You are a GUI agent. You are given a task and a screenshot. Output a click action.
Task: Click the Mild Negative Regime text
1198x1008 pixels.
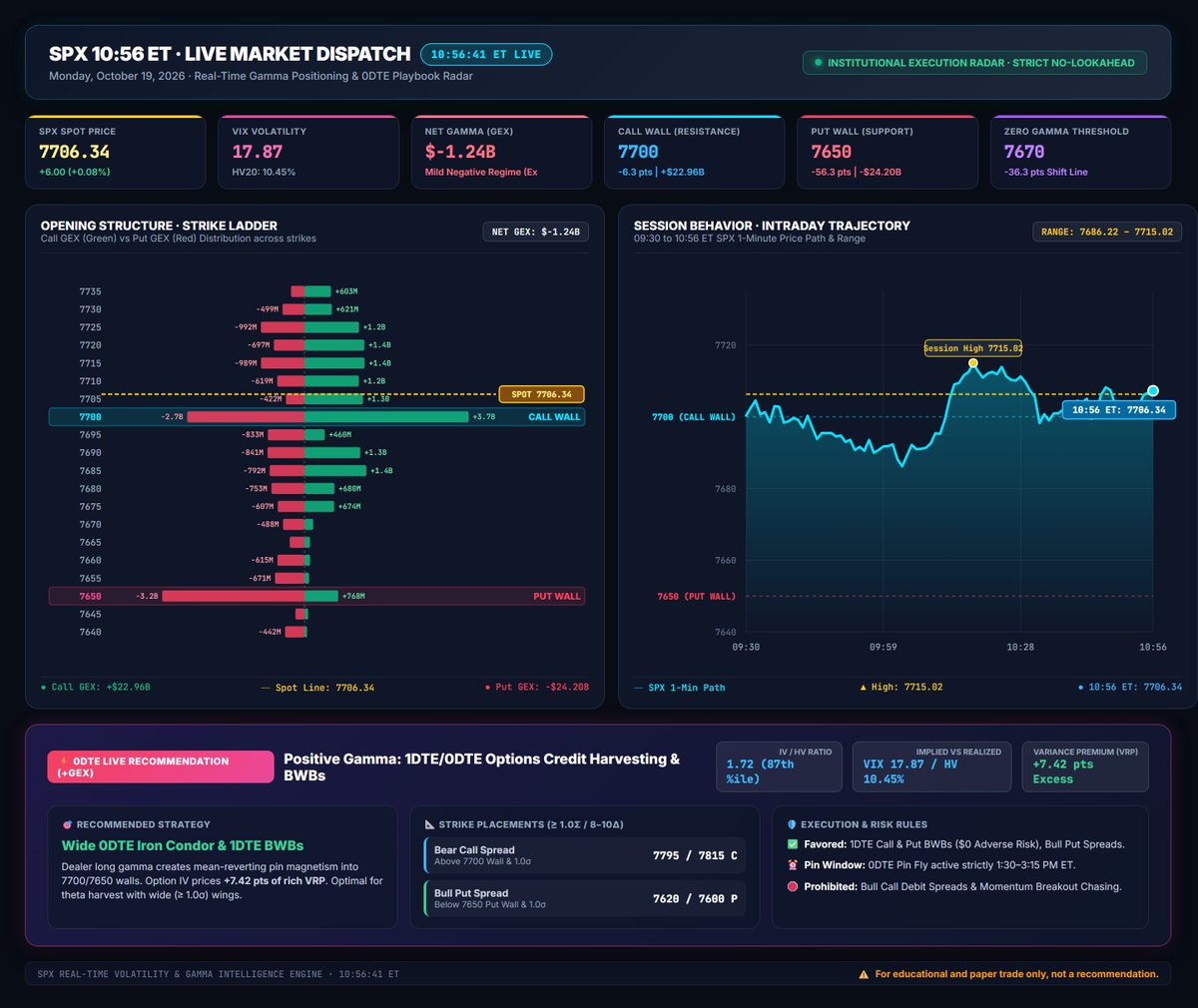pyautogui.click(x=481, y=173)
